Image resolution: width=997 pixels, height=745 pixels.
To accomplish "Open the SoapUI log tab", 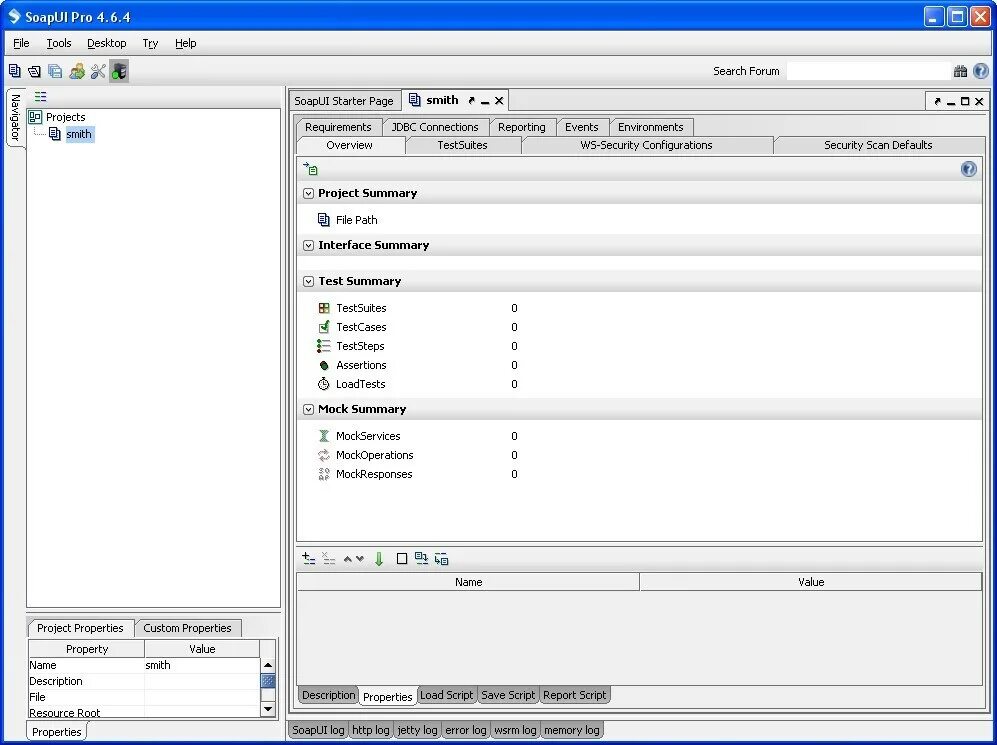I will click(x=318, y=730).
